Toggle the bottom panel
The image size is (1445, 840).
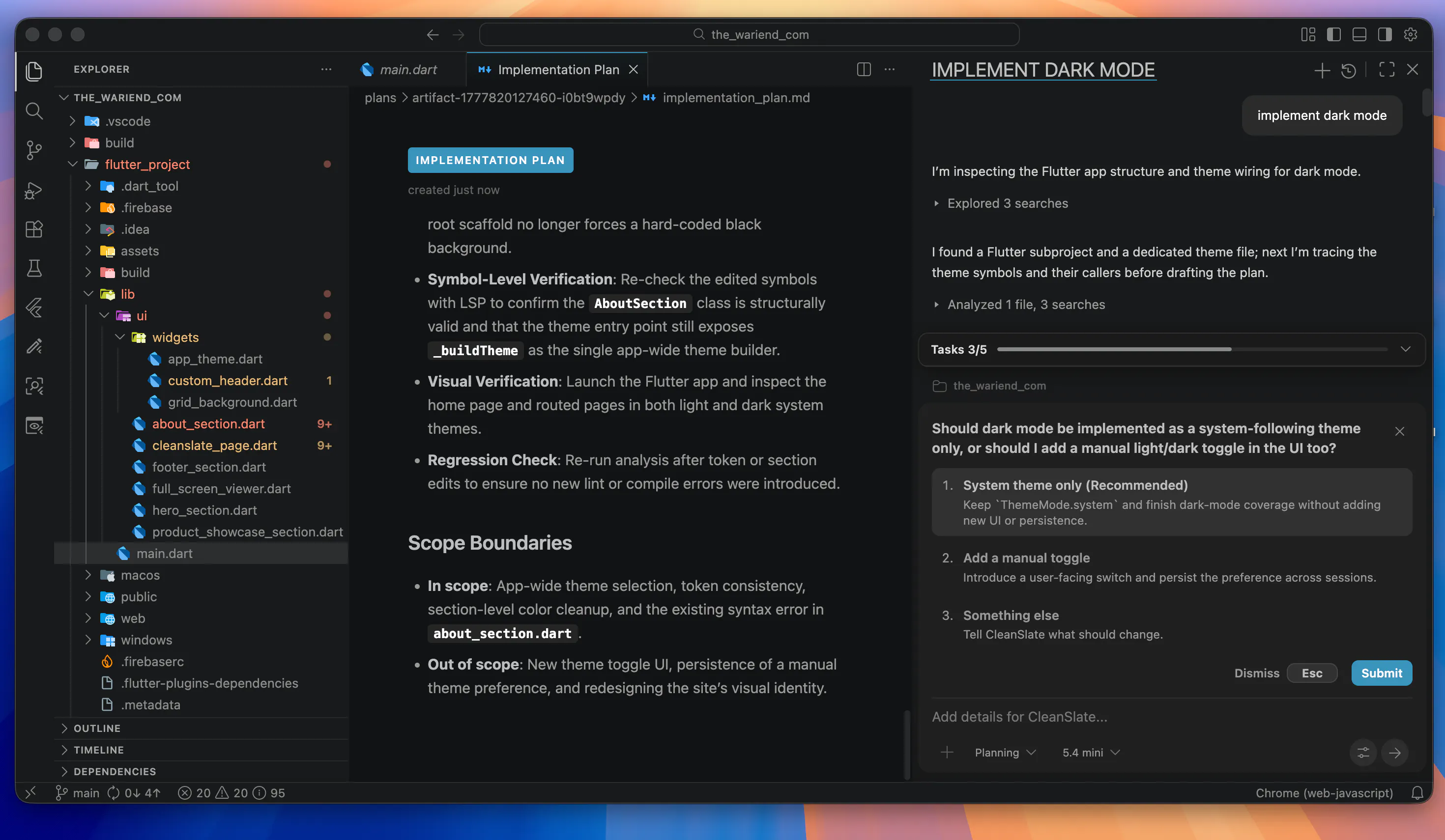click(x=1359, y=34)
